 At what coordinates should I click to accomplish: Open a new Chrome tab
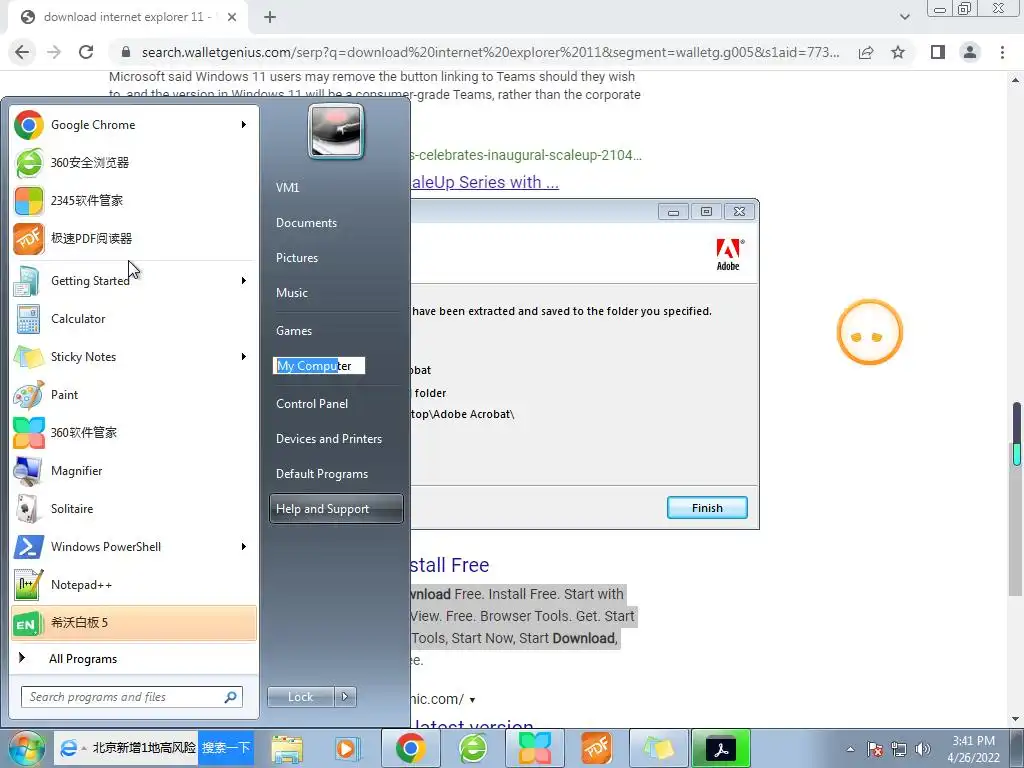pyautogui.click(x=270, y=18)
